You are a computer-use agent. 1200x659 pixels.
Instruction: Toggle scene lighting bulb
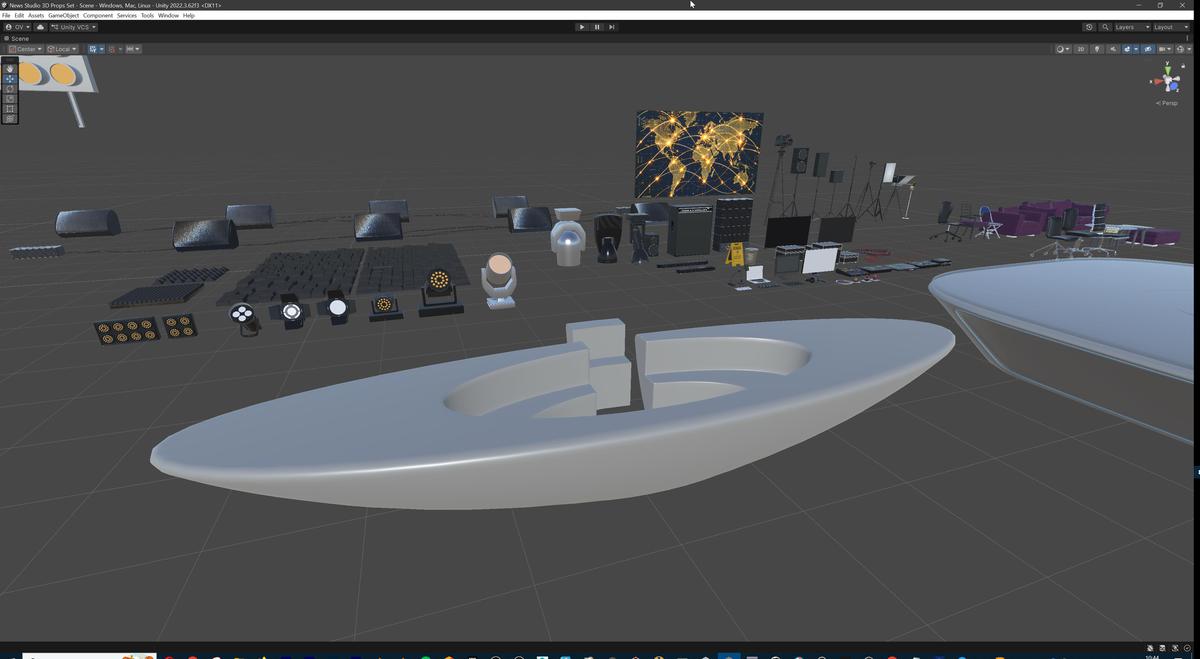[1097, 49]
